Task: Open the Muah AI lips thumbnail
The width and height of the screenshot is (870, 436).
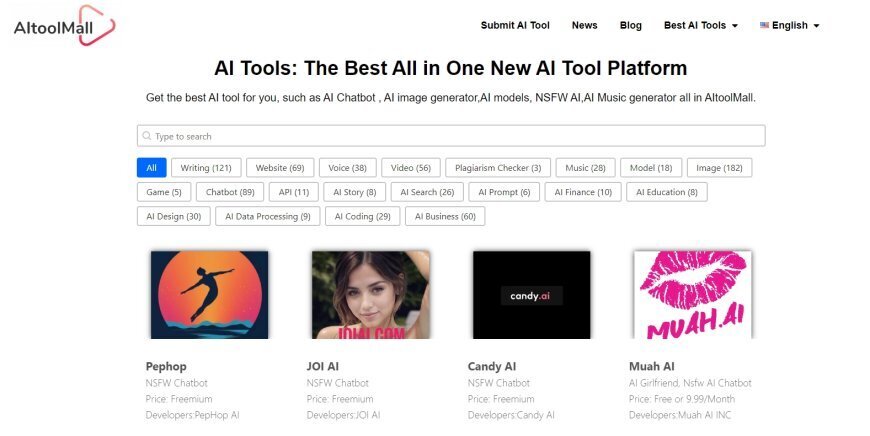Action: pos(692,294)
